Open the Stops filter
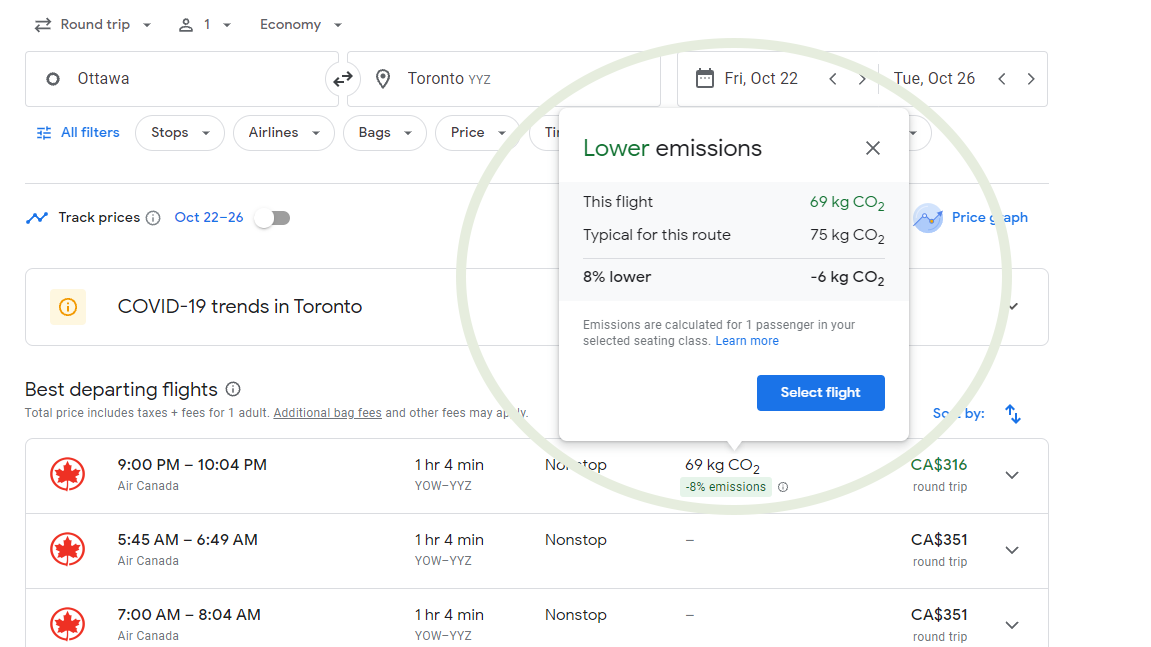 click(x=180, y=133)
